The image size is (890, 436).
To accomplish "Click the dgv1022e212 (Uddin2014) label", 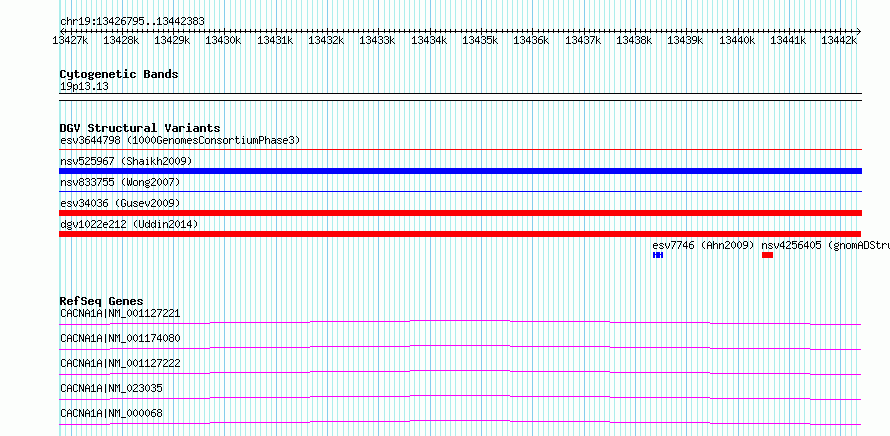I will pos(129,225).
